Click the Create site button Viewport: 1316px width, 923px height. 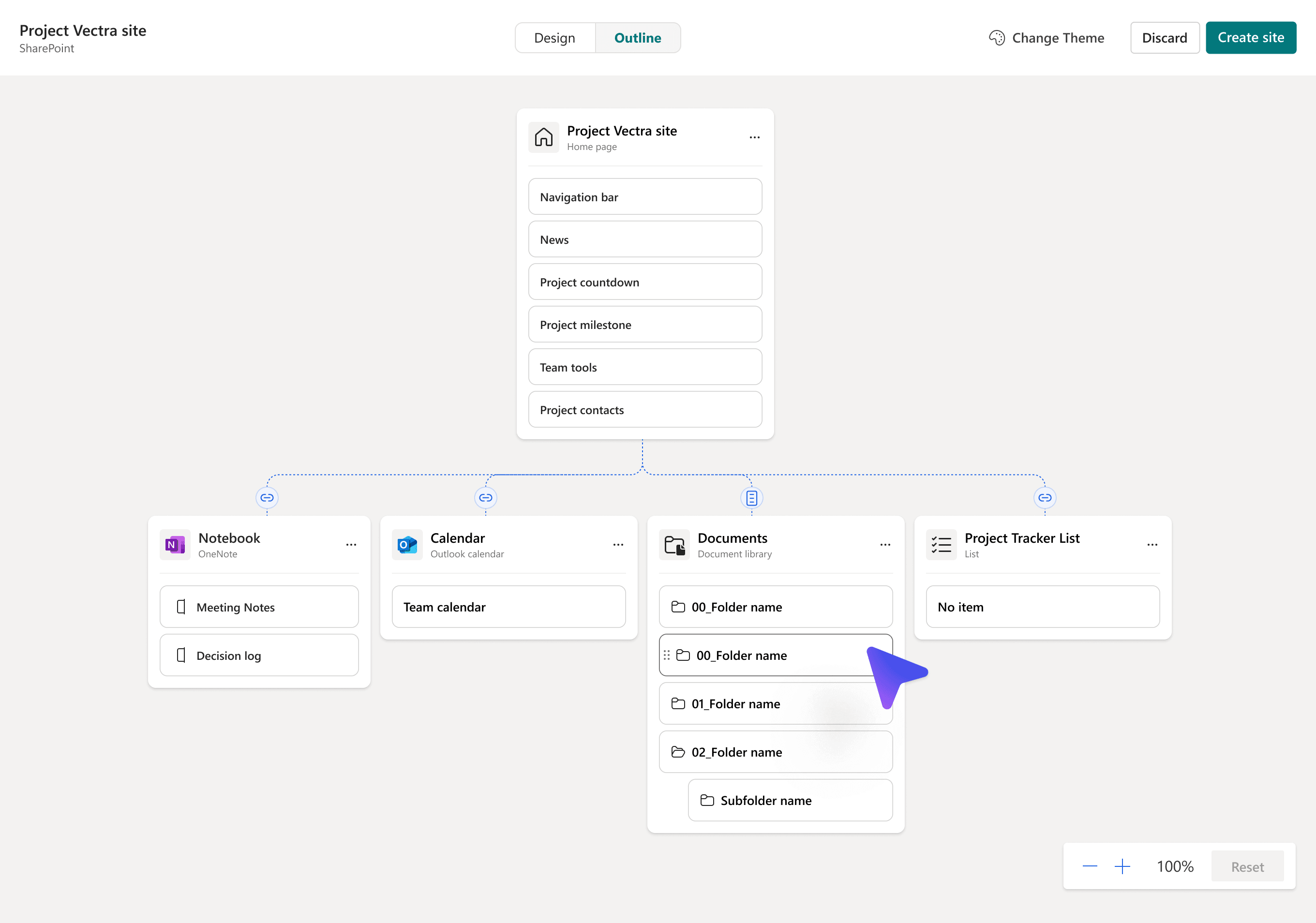click(x=1251, y=38)
